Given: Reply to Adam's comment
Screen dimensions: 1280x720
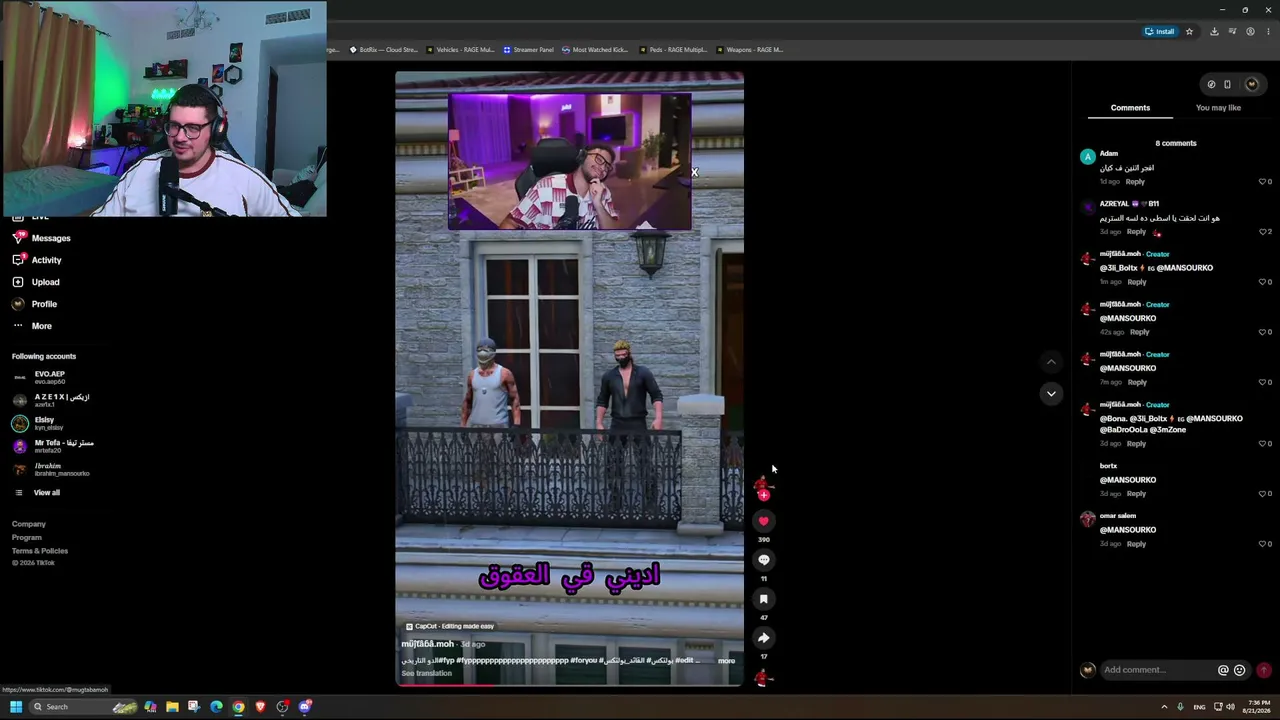Looking at the screenshot, I should 1135,182.
